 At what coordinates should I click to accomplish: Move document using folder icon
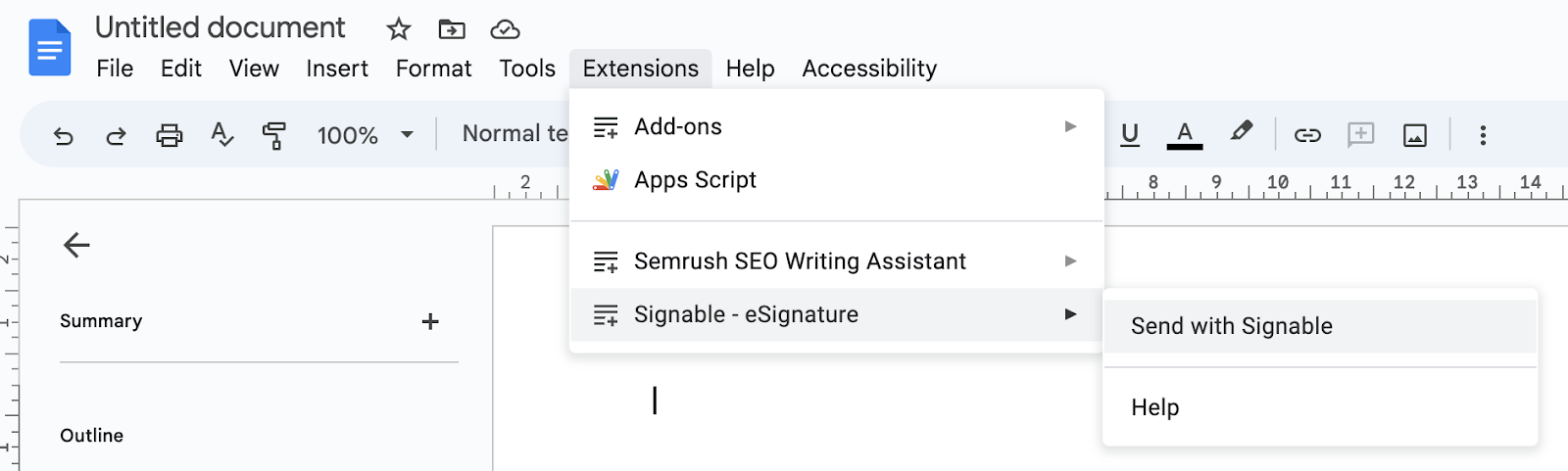[x=452, y=29]
